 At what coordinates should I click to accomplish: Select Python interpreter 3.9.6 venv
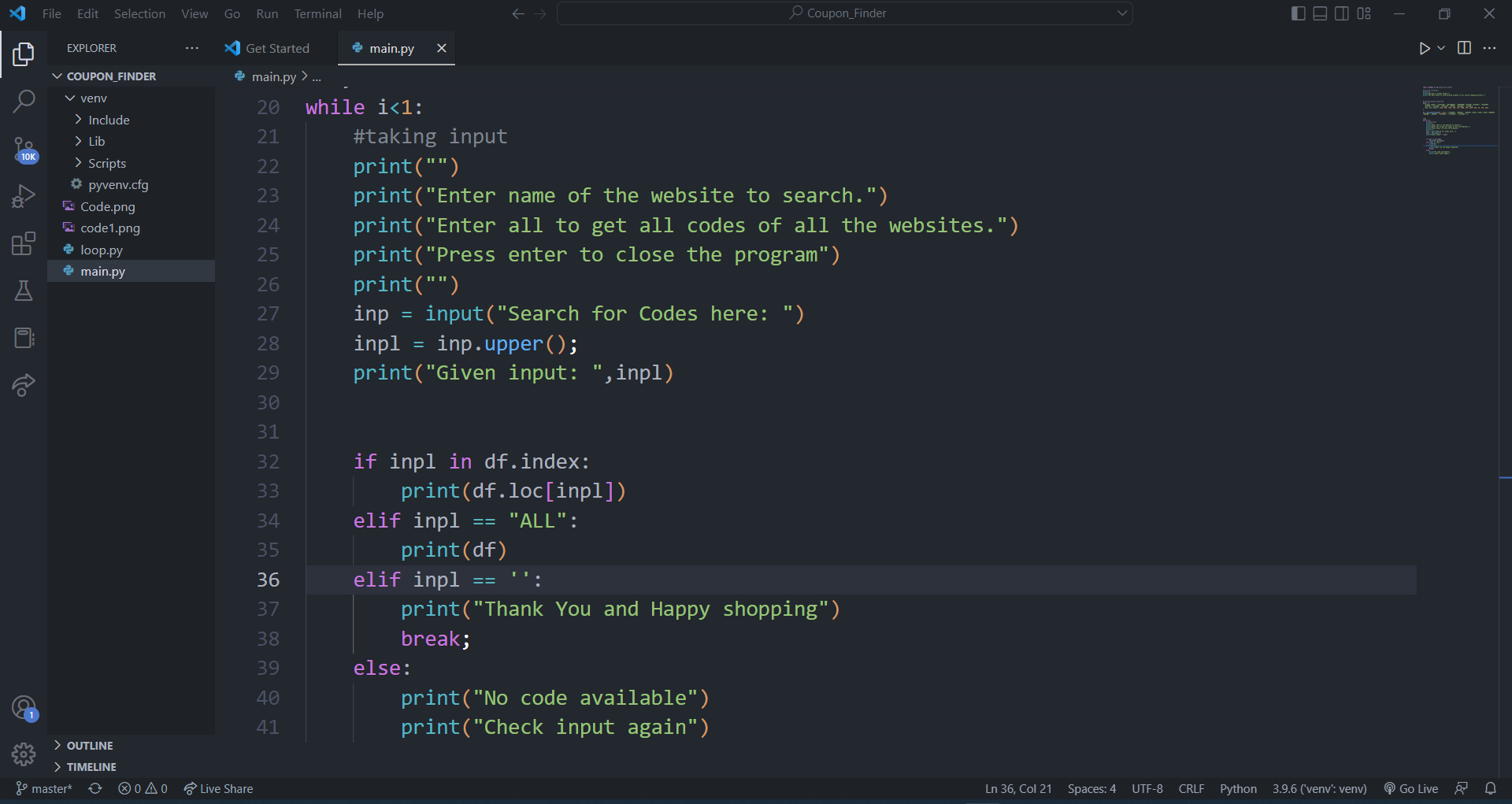[1319, 789]
